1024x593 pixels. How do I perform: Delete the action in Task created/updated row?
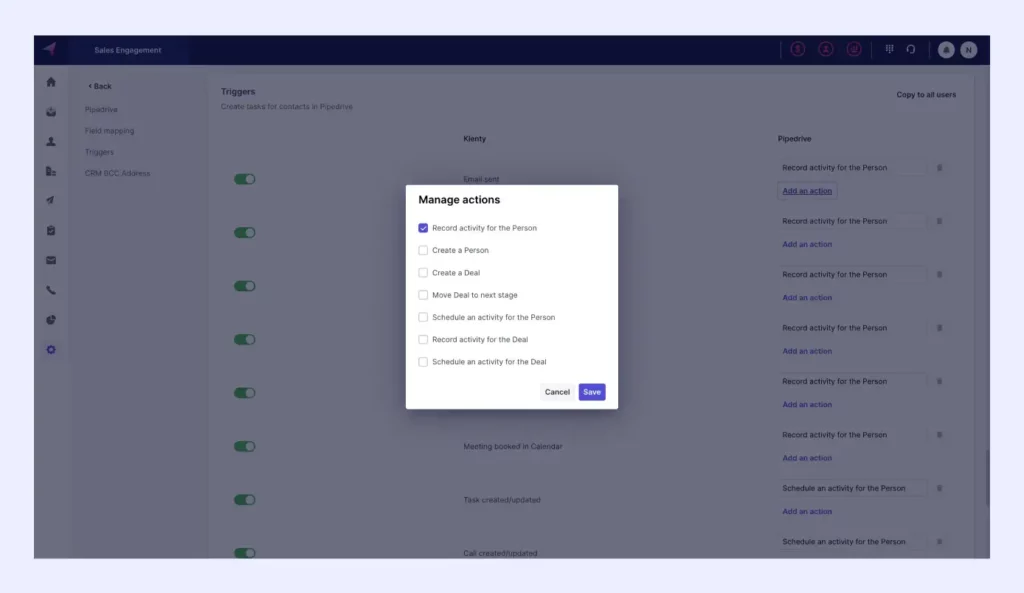point(940,489)
